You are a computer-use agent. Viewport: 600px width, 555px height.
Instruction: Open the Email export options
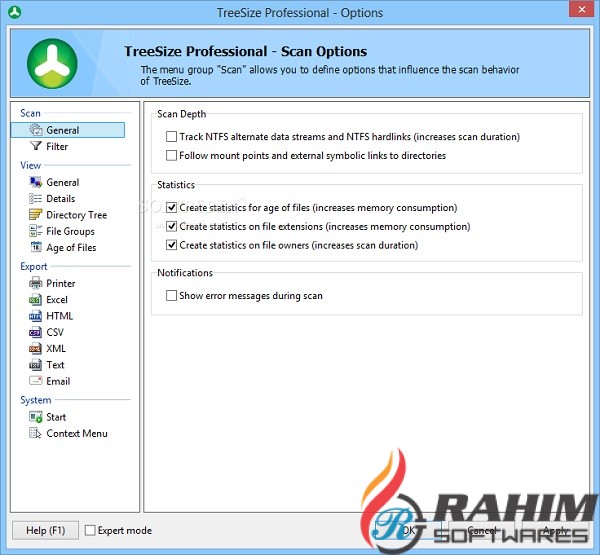[58, 381]
